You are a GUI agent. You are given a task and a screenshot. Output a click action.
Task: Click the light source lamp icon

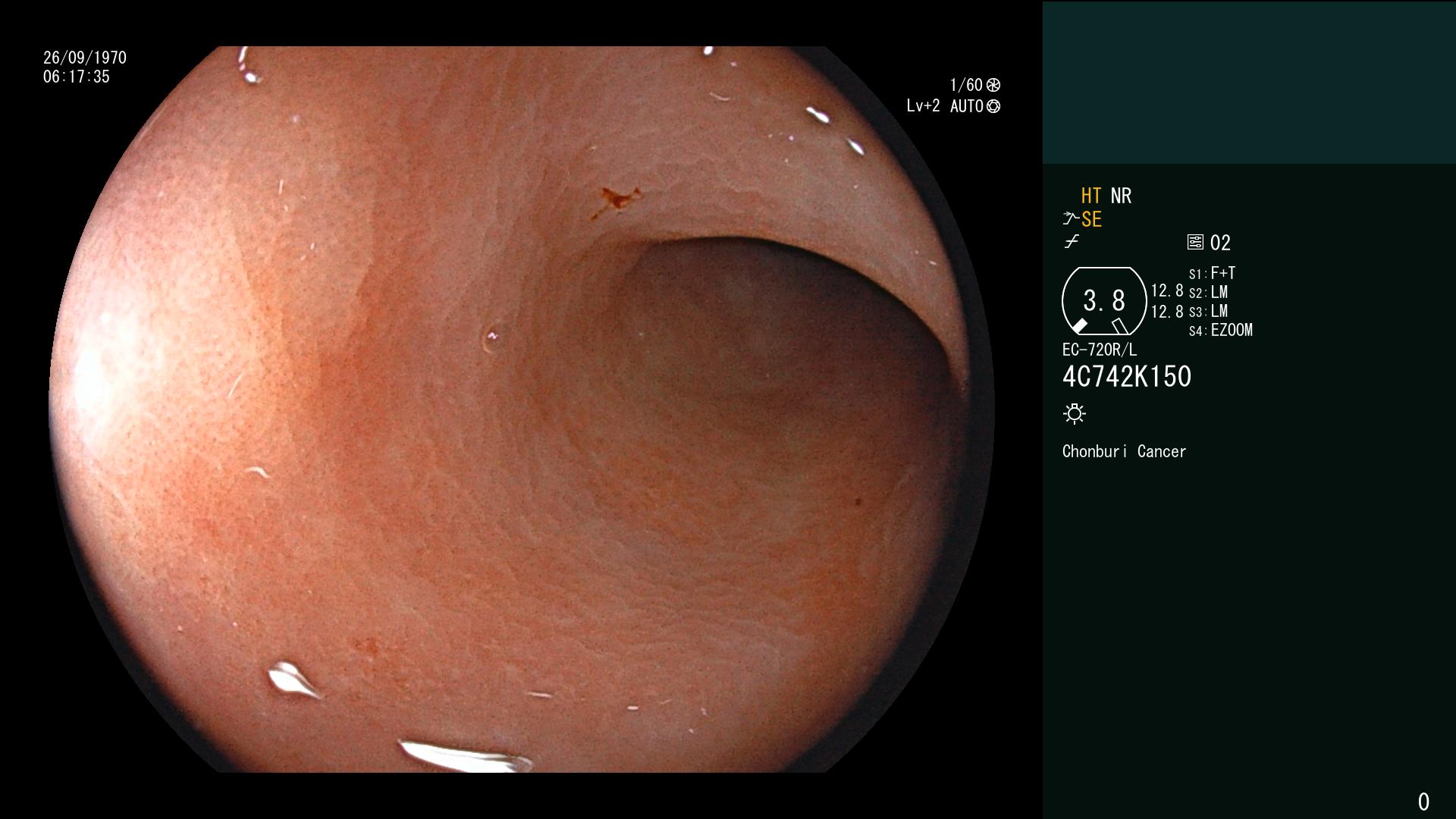coord(1075,413)
